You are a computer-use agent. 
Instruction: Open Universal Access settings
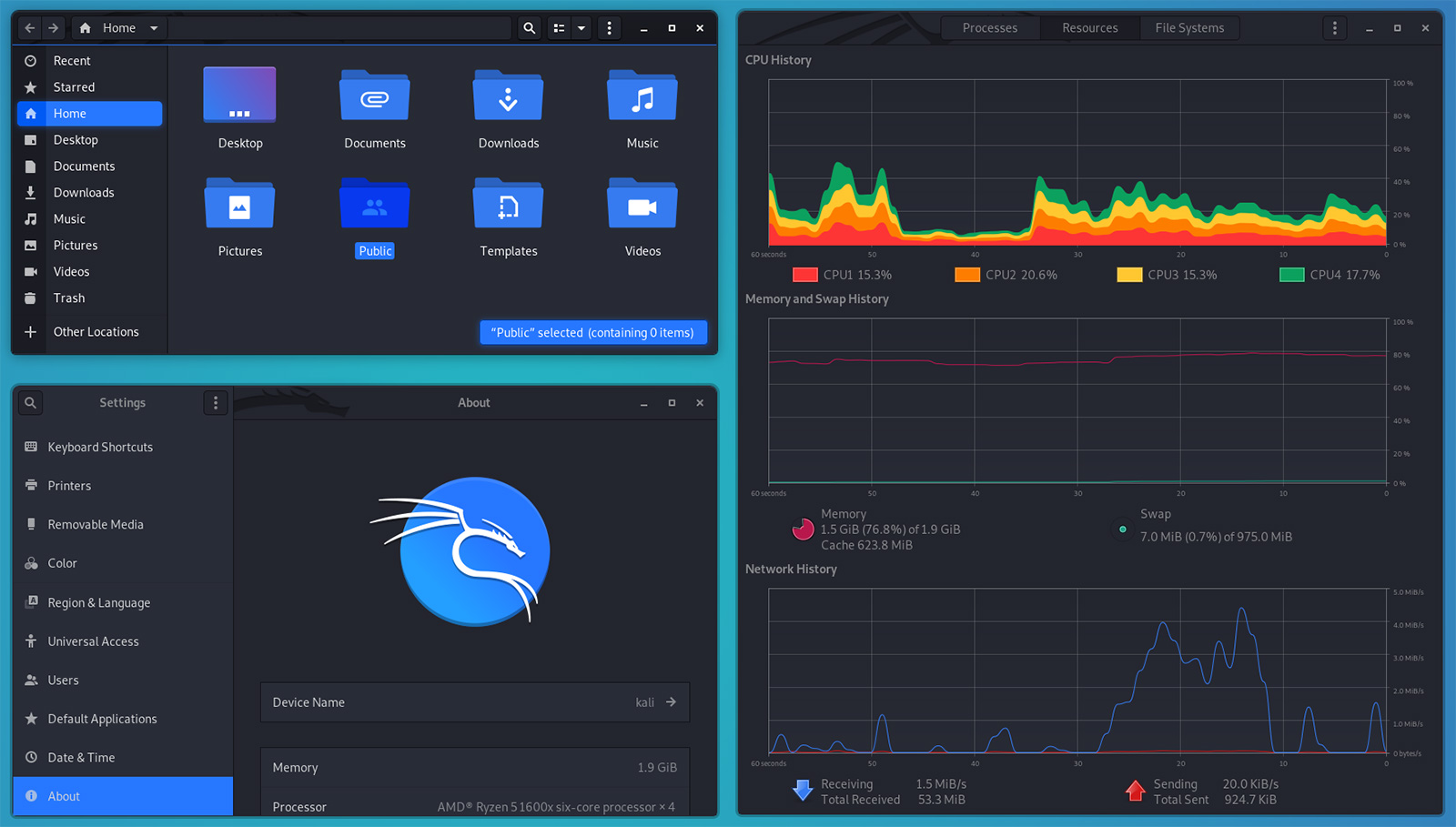pyautogui.click(x=92, y=640)
